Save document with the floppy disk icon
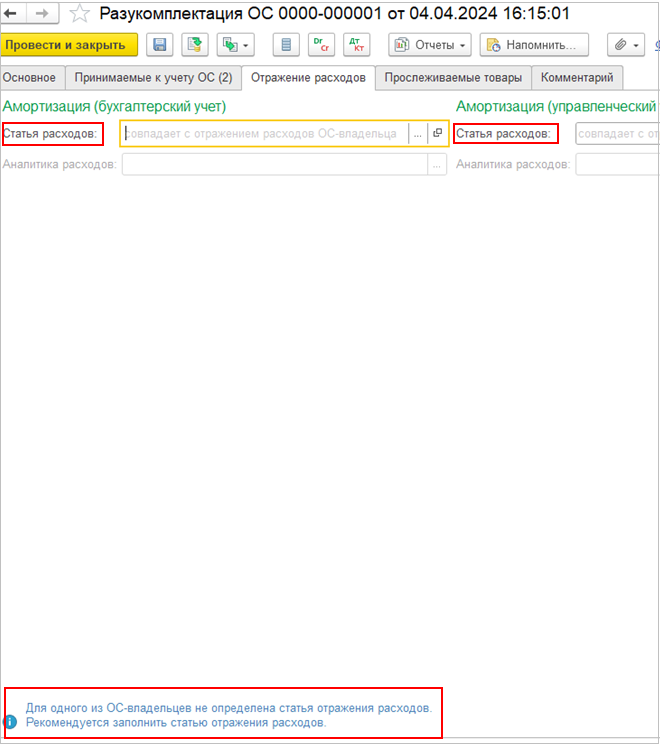The image size is (660, 746). point(159,45)
